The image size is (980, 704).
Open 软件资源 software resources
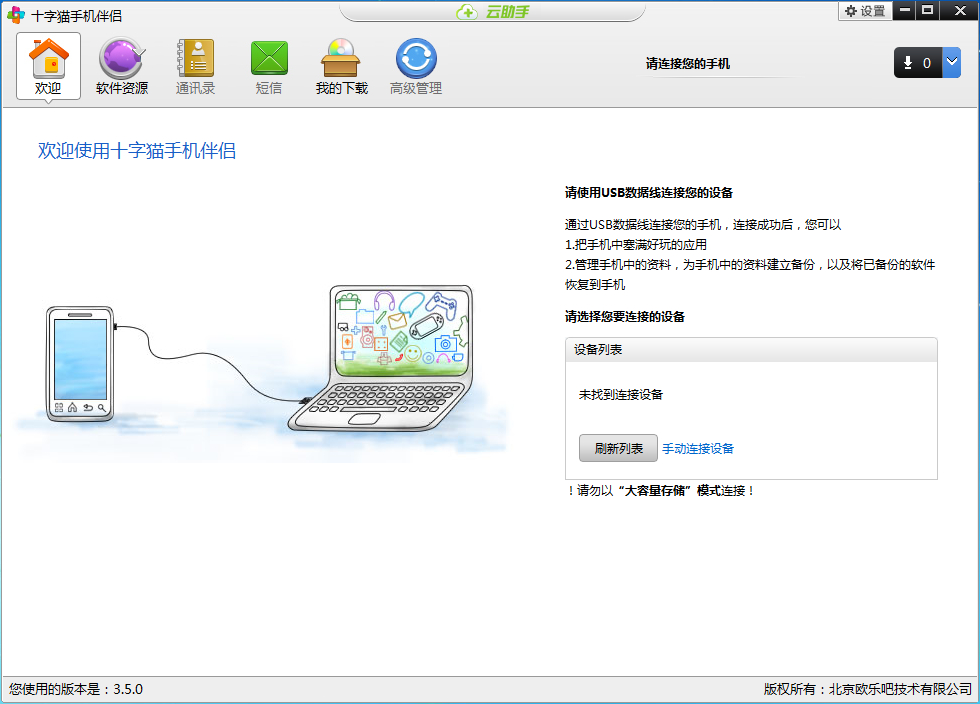click(x=122, y=66)
